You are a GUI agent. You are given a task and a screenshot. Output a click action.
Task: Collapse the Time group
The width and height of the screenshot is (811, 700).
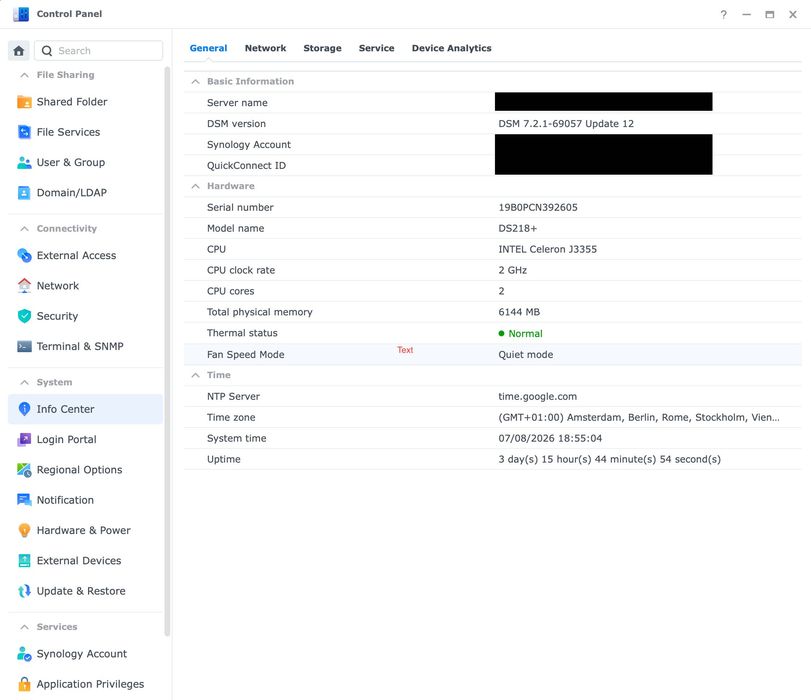(195, 375)
